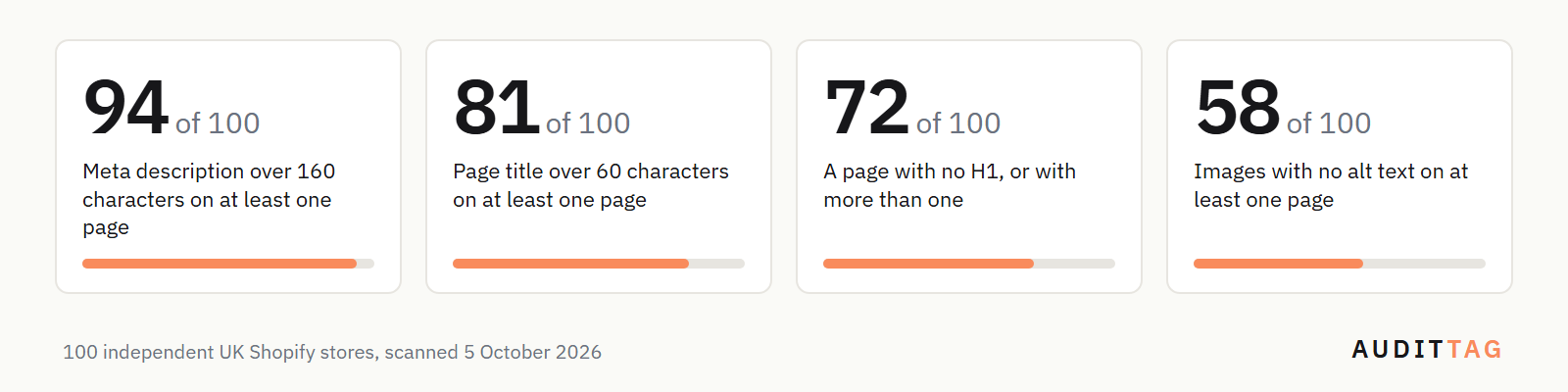Click the page title progress bar
The image size is (1568, 392).
(x=599, y=264)
